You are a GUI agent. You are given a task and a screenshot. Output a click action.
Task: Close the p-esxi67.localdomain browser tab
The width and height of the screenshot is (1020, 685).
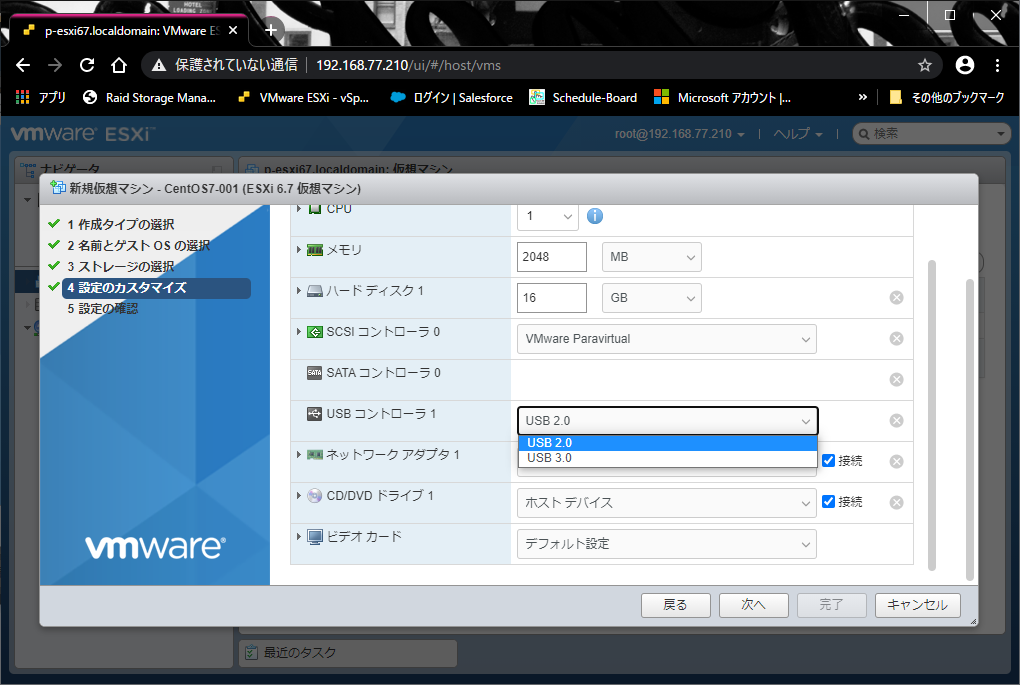(x=233, y=30)
